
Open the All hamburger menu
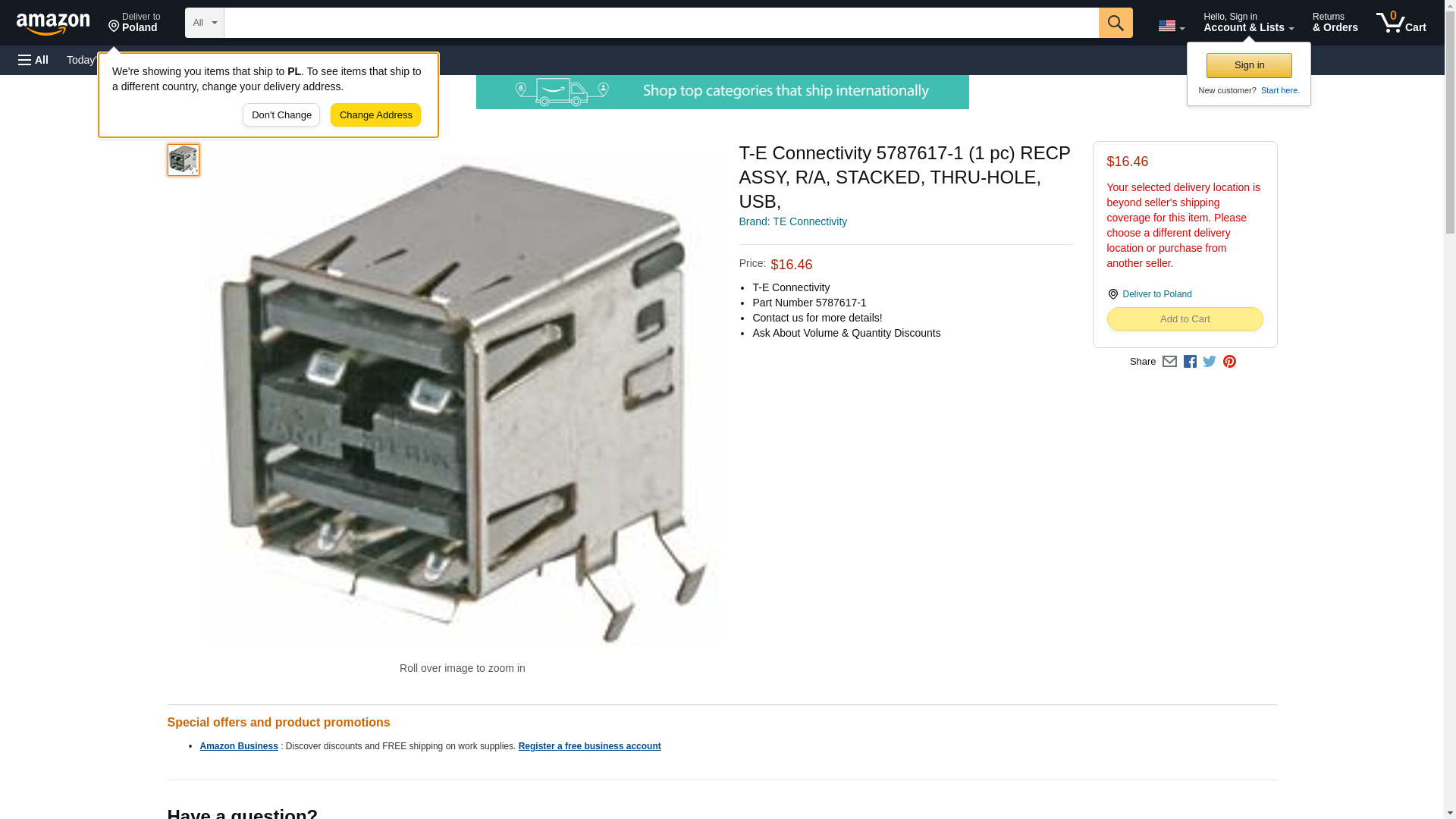[x=33, y=60]
